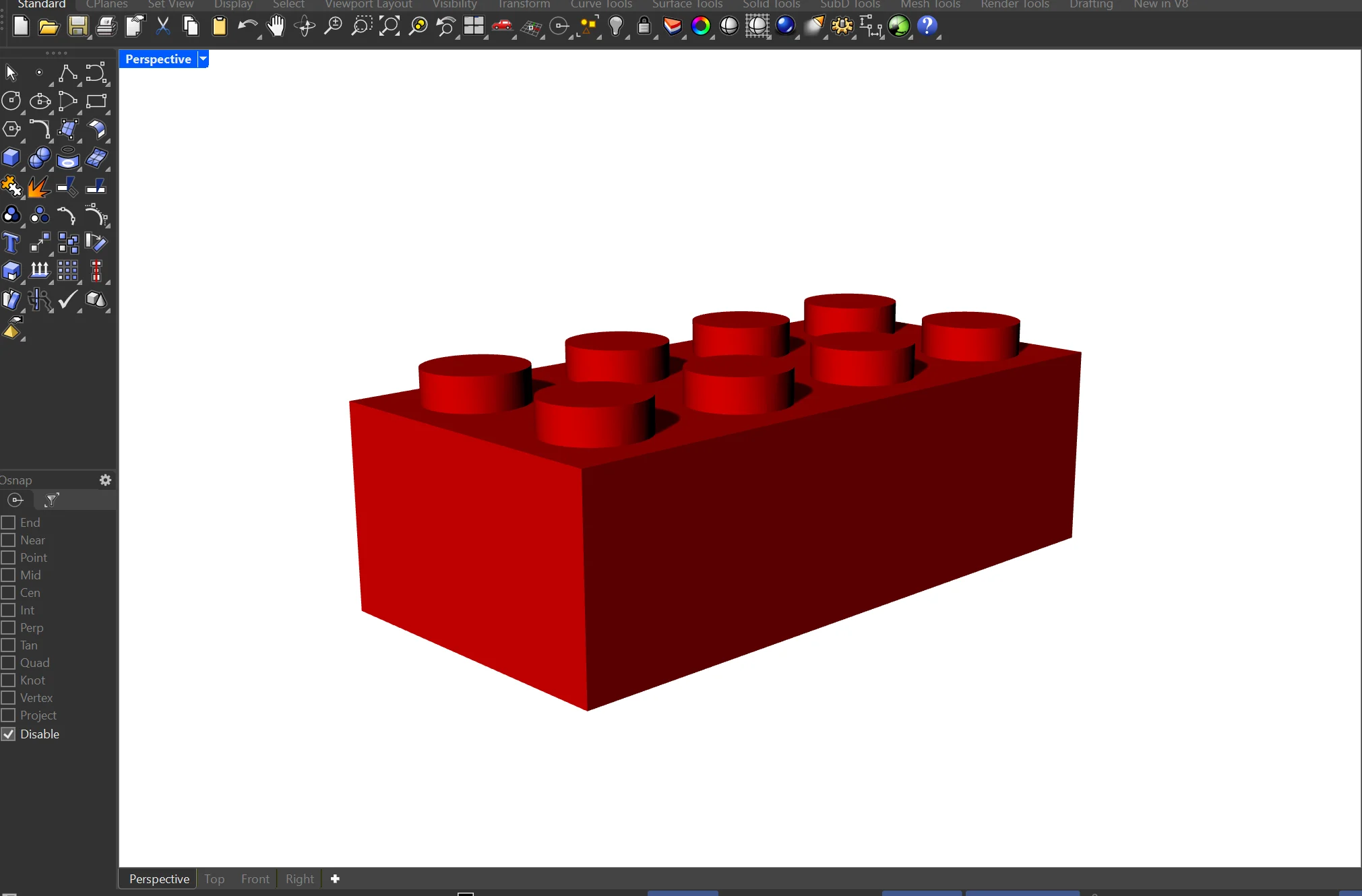
Task: Click the Lock objects padlock icon
Action: click(x=644, y=27)
